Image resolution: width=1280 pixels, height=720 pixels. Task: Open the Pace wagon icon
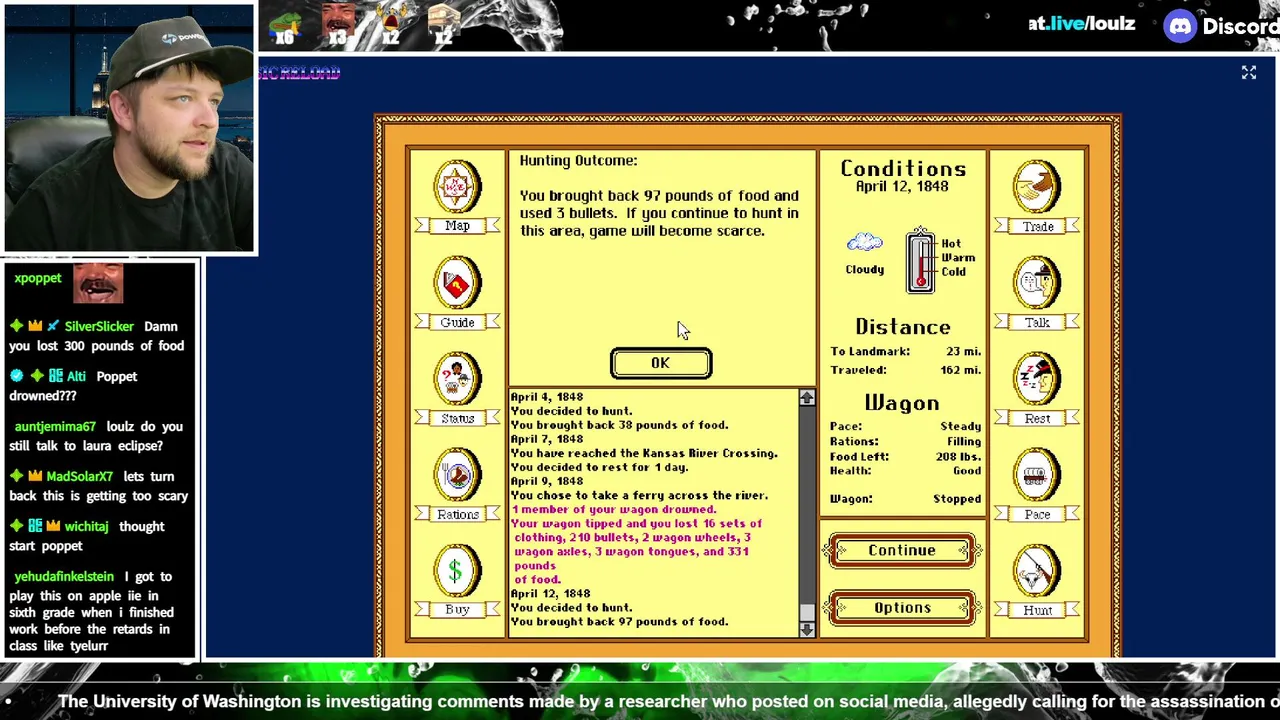point(1037,475)
